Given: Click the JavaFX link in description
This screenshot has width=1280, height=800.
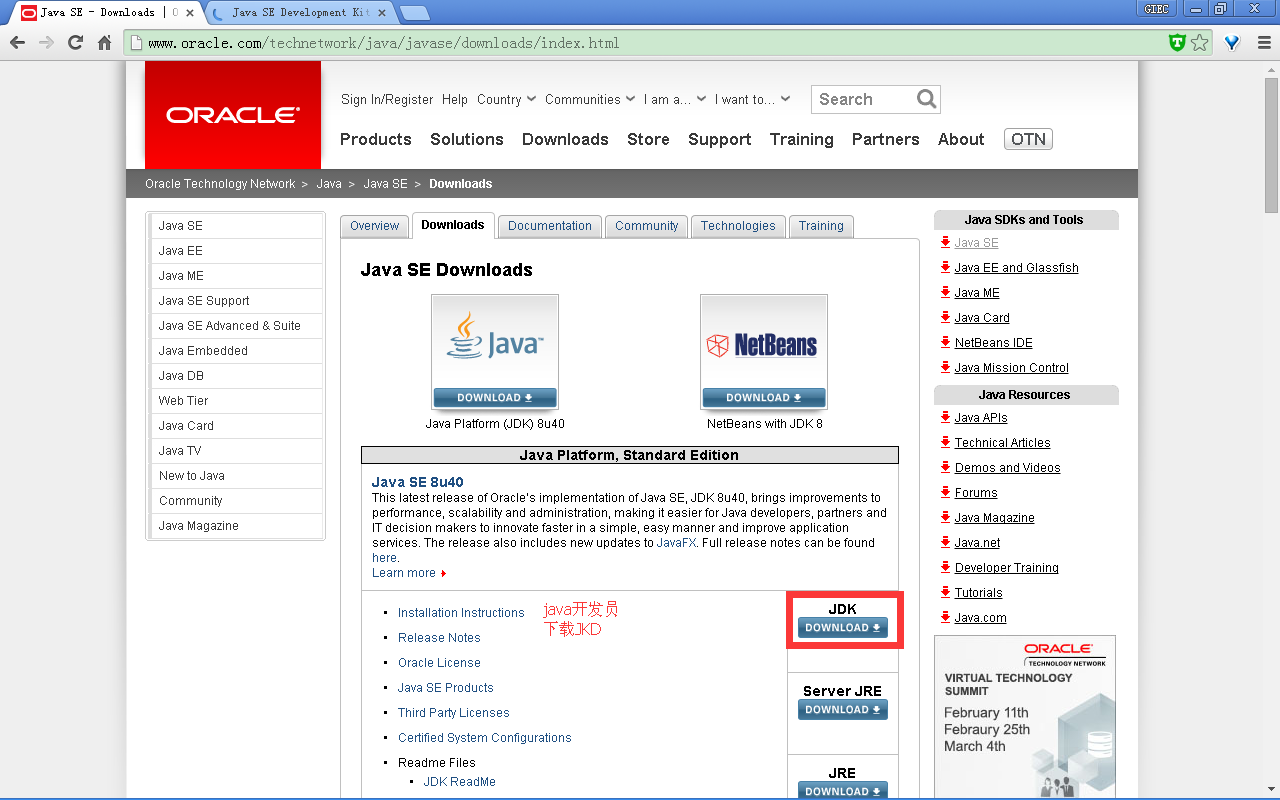Looking at the screenshot, I should [676, 543].
